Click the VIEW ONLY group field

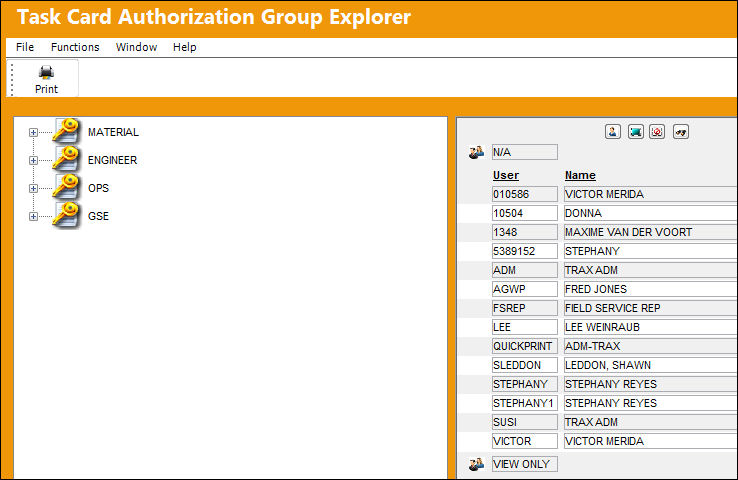coord(525,464)
